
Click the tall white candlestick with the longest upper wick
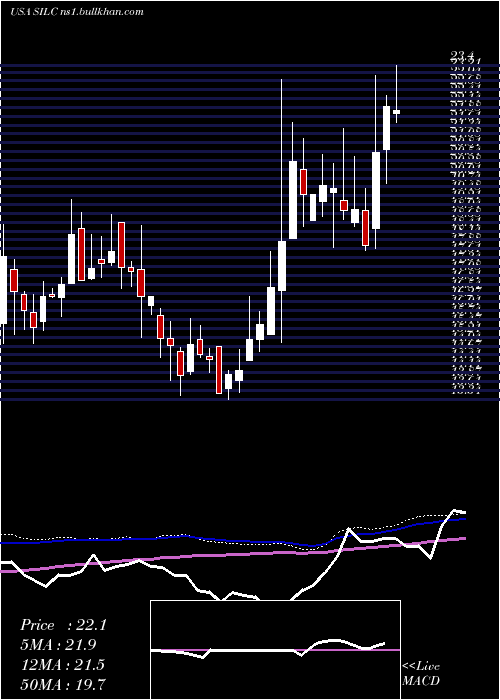tap(282, 266)
